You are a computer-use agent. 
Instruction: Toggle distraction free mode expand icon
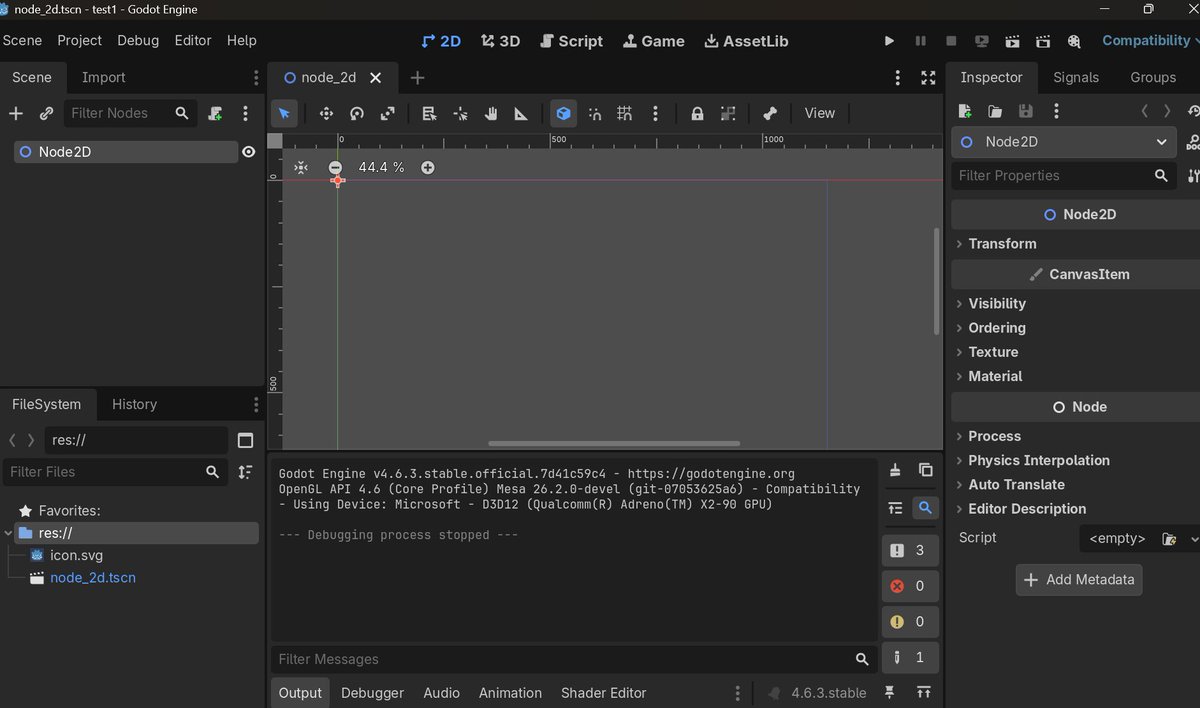pyautogui.click(x=928, y=77)
